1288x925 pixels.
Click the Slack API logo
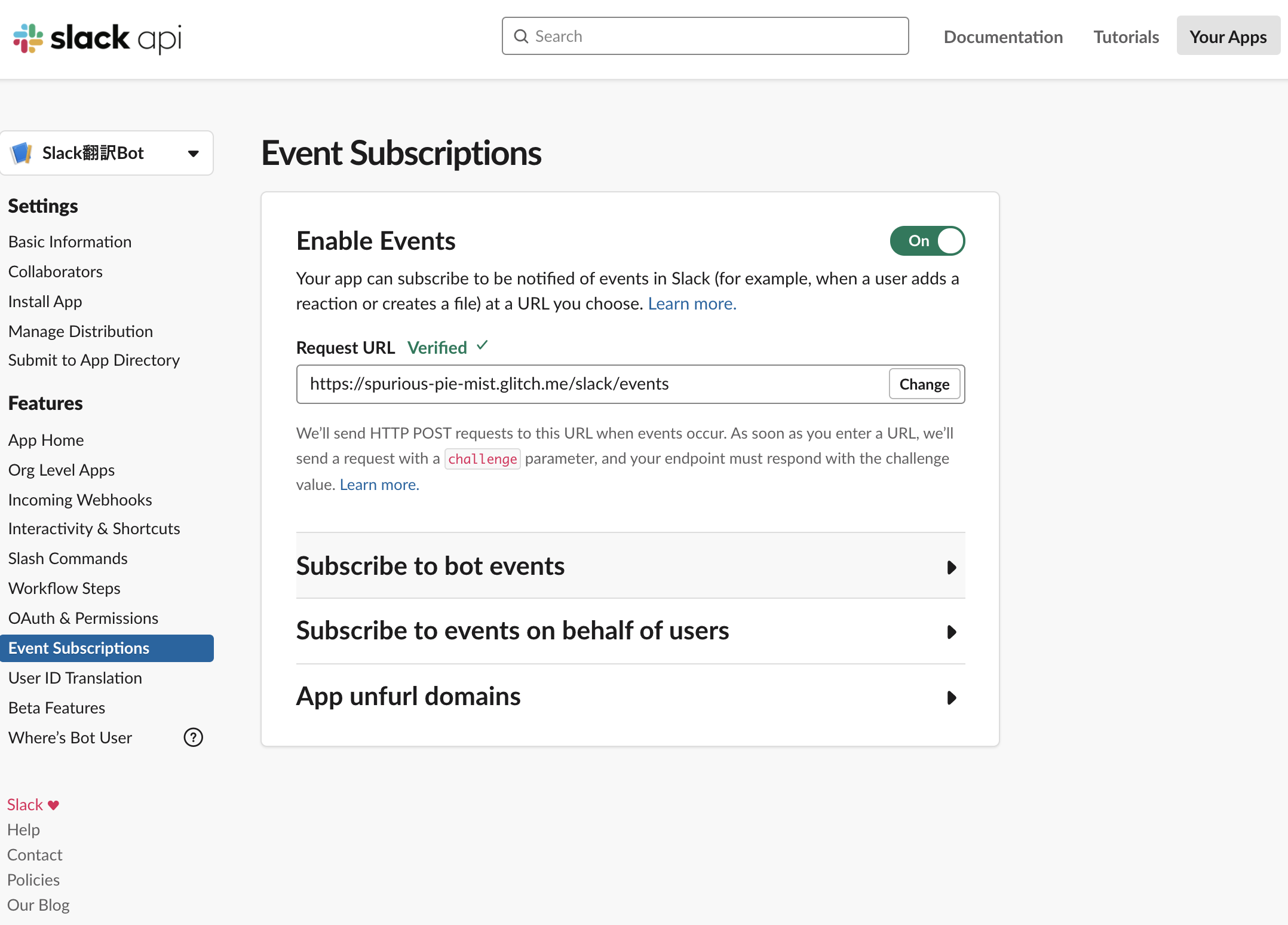click(x=97, y=38)
